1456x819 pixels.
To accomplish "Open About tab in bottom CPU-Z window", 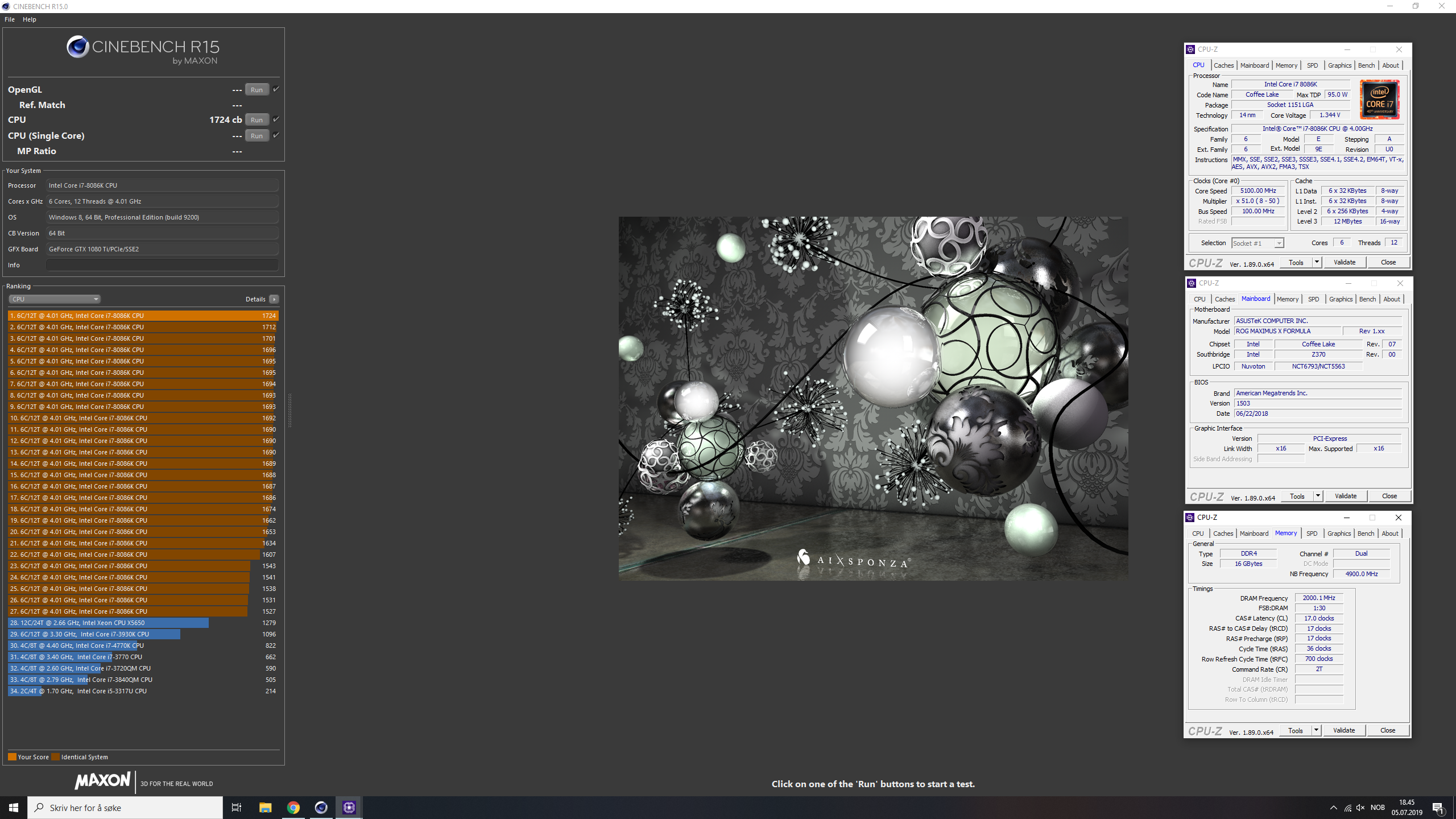I will point(1389,533).
